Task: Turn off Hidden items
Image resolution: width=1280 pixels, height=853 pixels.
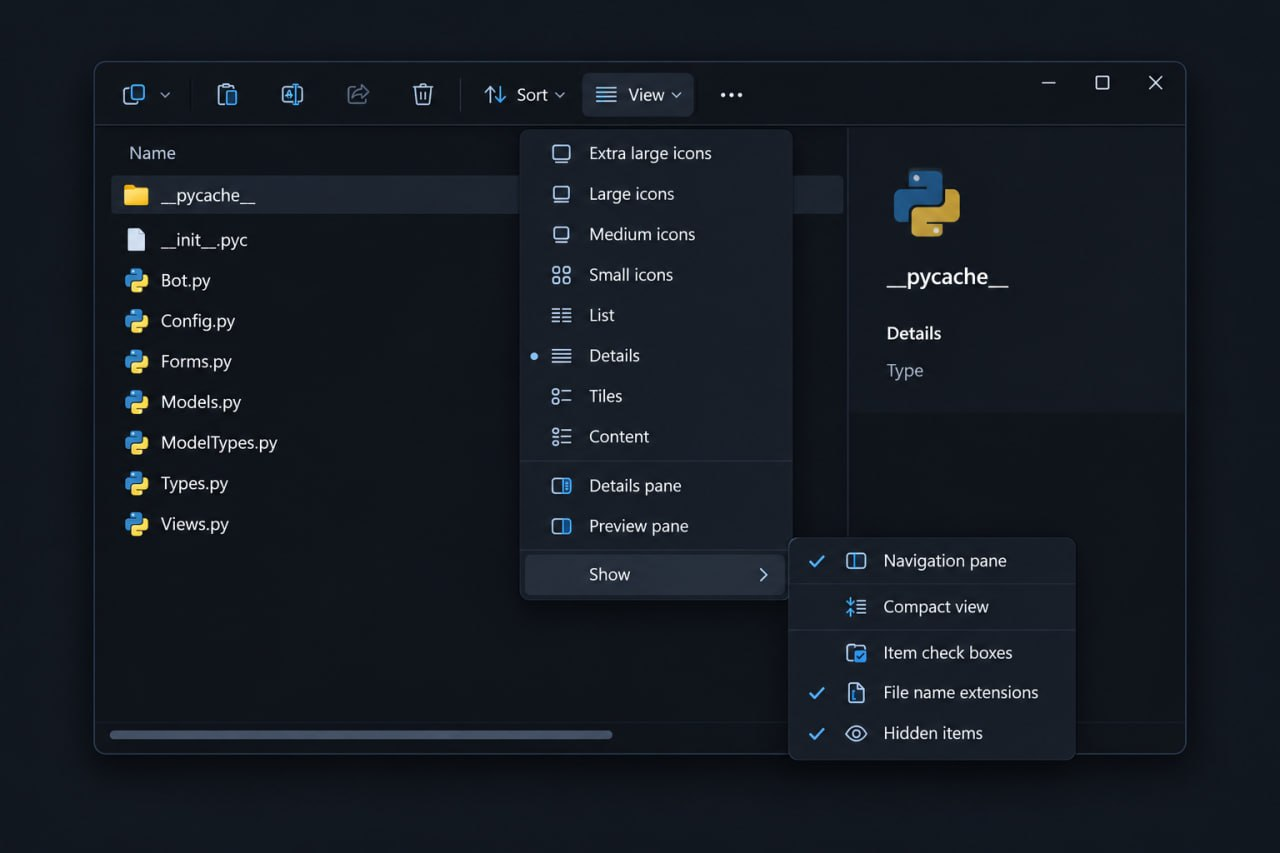Action: coord(932,734)
